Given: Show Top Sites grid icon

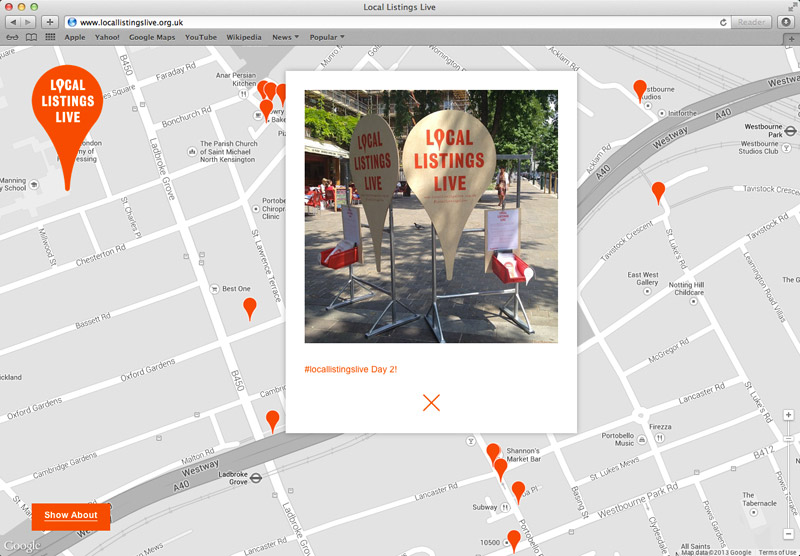Looking at the screenshot, I should click(50, 37).
